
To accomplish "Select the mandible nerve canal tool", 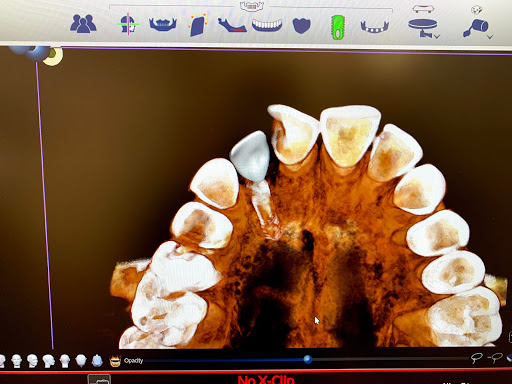I will point(232,25).
